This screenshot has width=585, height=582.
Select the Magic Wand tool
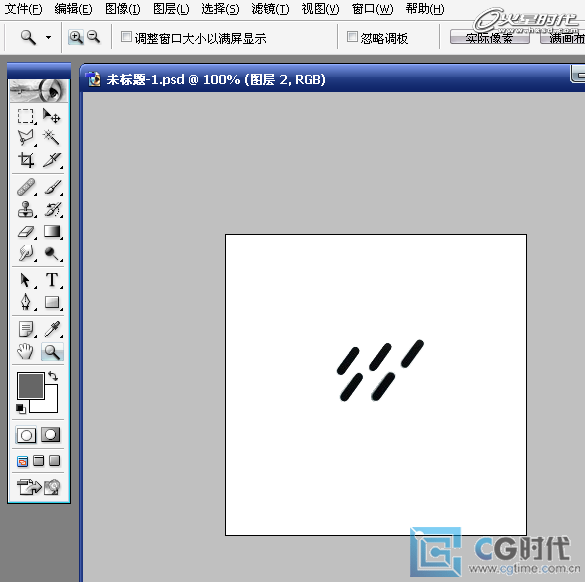51,138
